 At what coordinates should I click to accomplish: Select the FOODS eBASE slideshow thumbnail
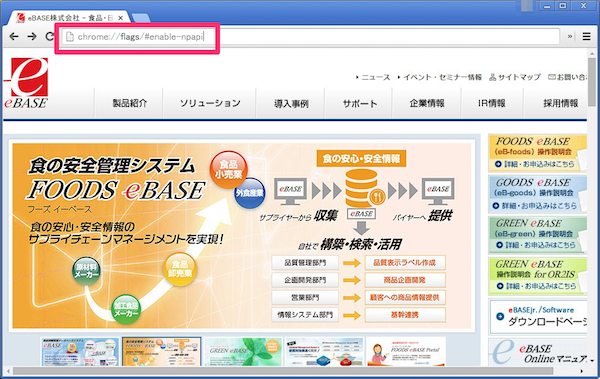[161, 351]
